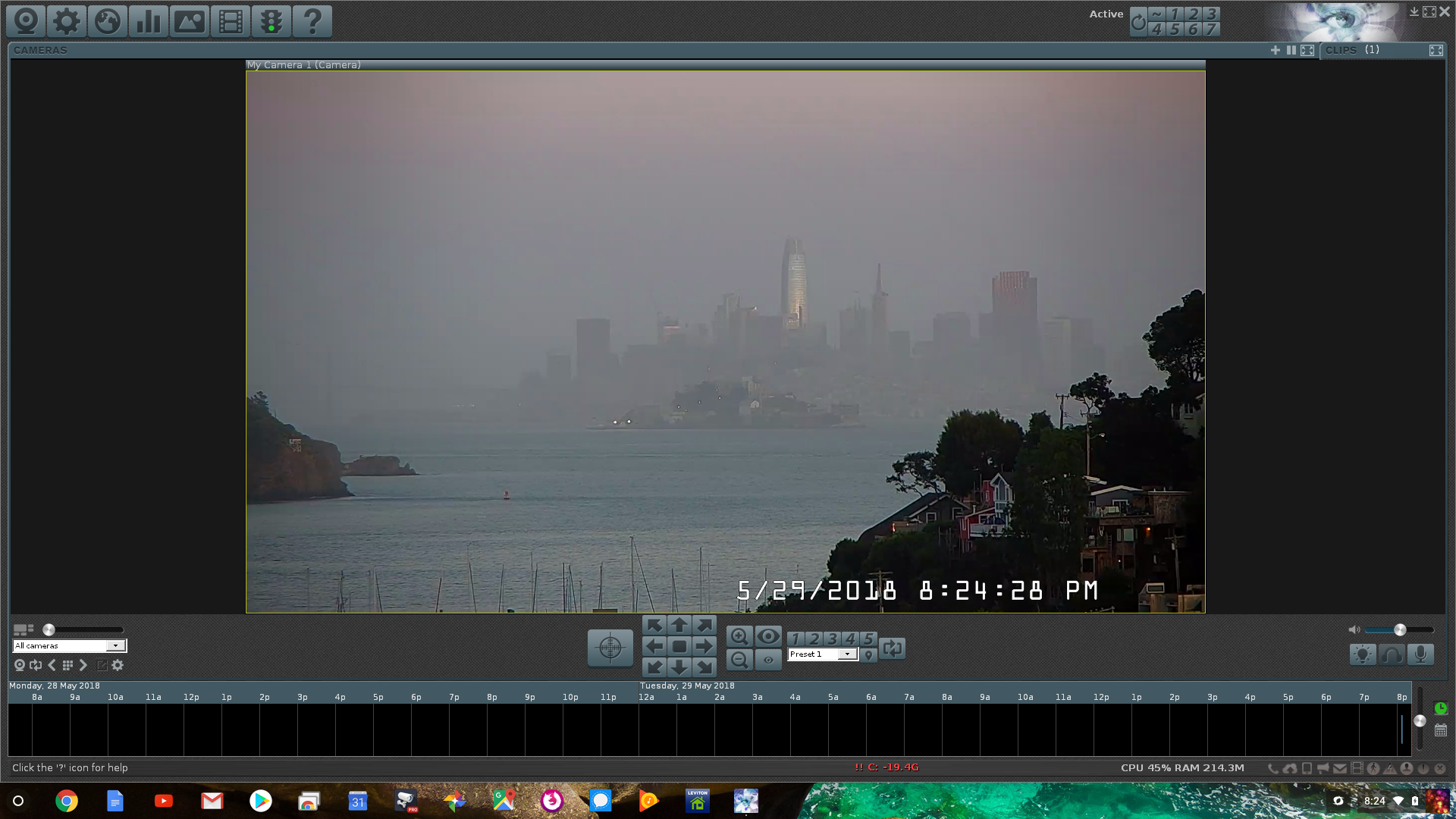1456x819 pixels.
Task: Add a new camera with plus icon
Action: coord(1276,50)
